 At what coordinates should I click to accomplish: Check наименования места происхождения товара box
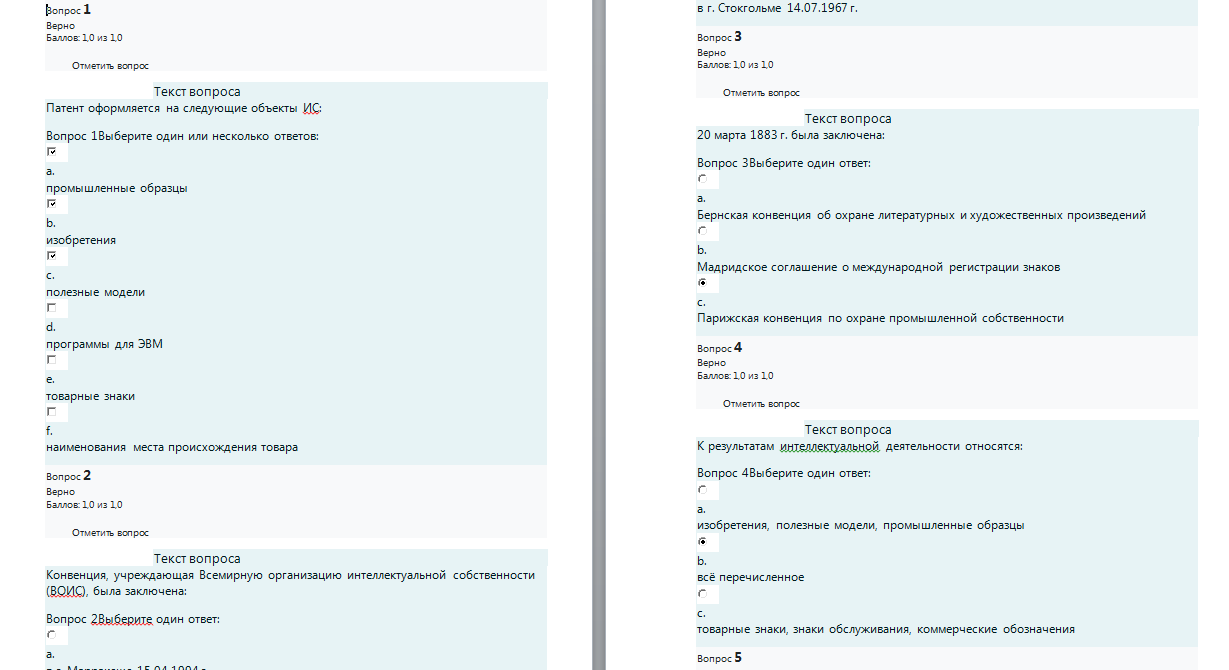tap(51, 411)
